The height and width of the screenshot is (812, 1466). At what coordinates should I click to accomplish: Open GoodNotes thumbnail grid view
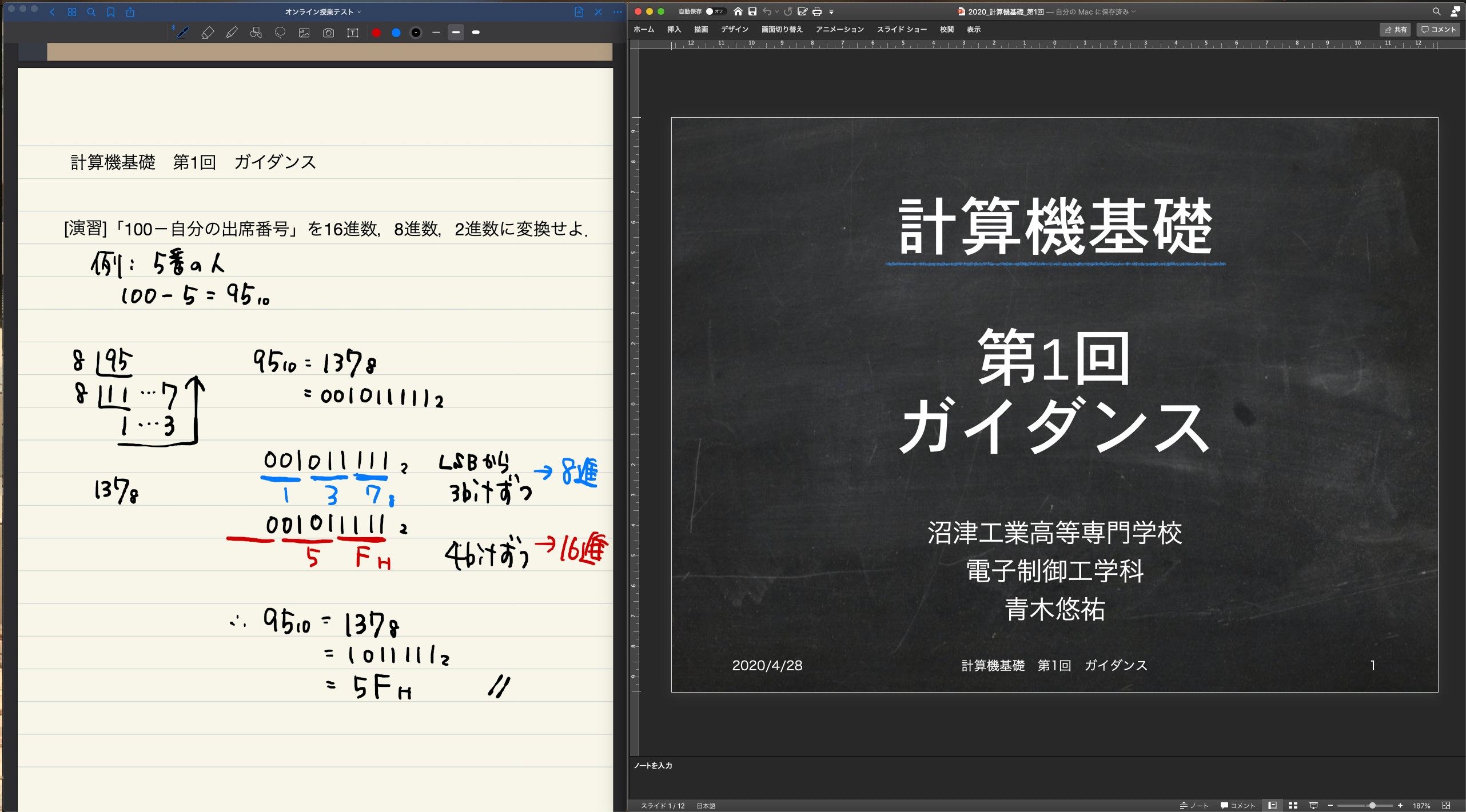[72, 12]
